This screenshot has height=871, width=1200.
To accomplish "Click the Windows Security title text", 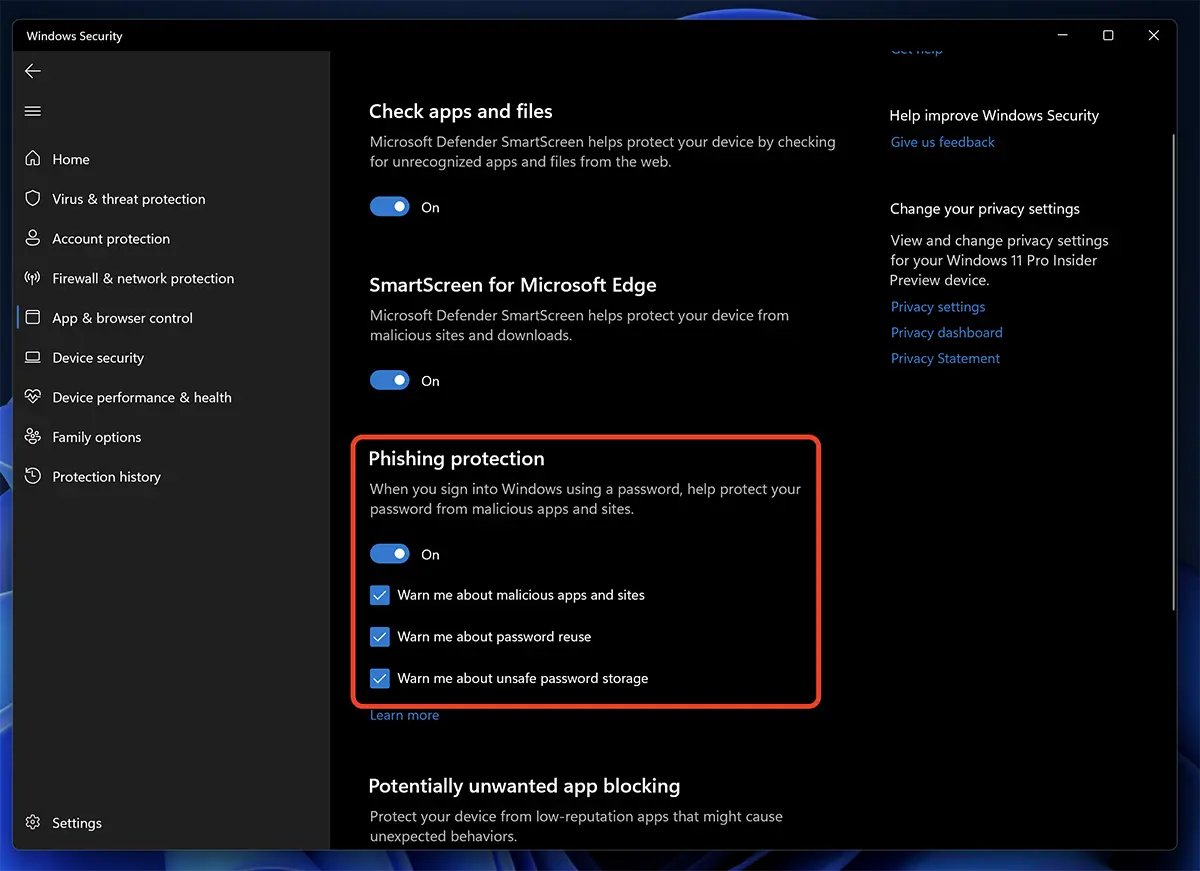I will coord(75,36).
